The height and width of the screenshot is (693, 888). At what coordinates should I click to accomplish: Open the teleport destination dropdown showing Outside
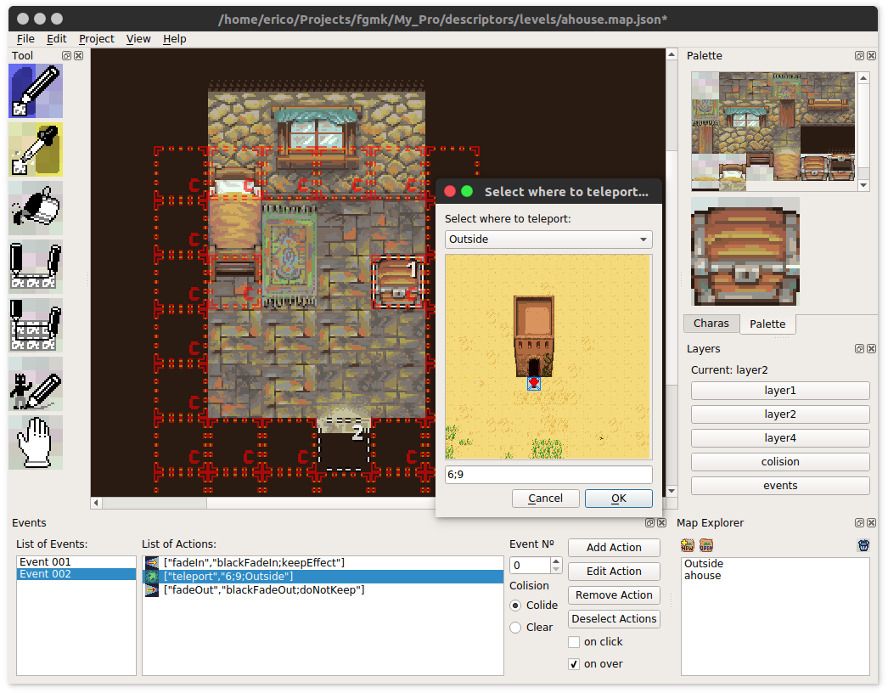pyautogui.click(x=547, y=239)
